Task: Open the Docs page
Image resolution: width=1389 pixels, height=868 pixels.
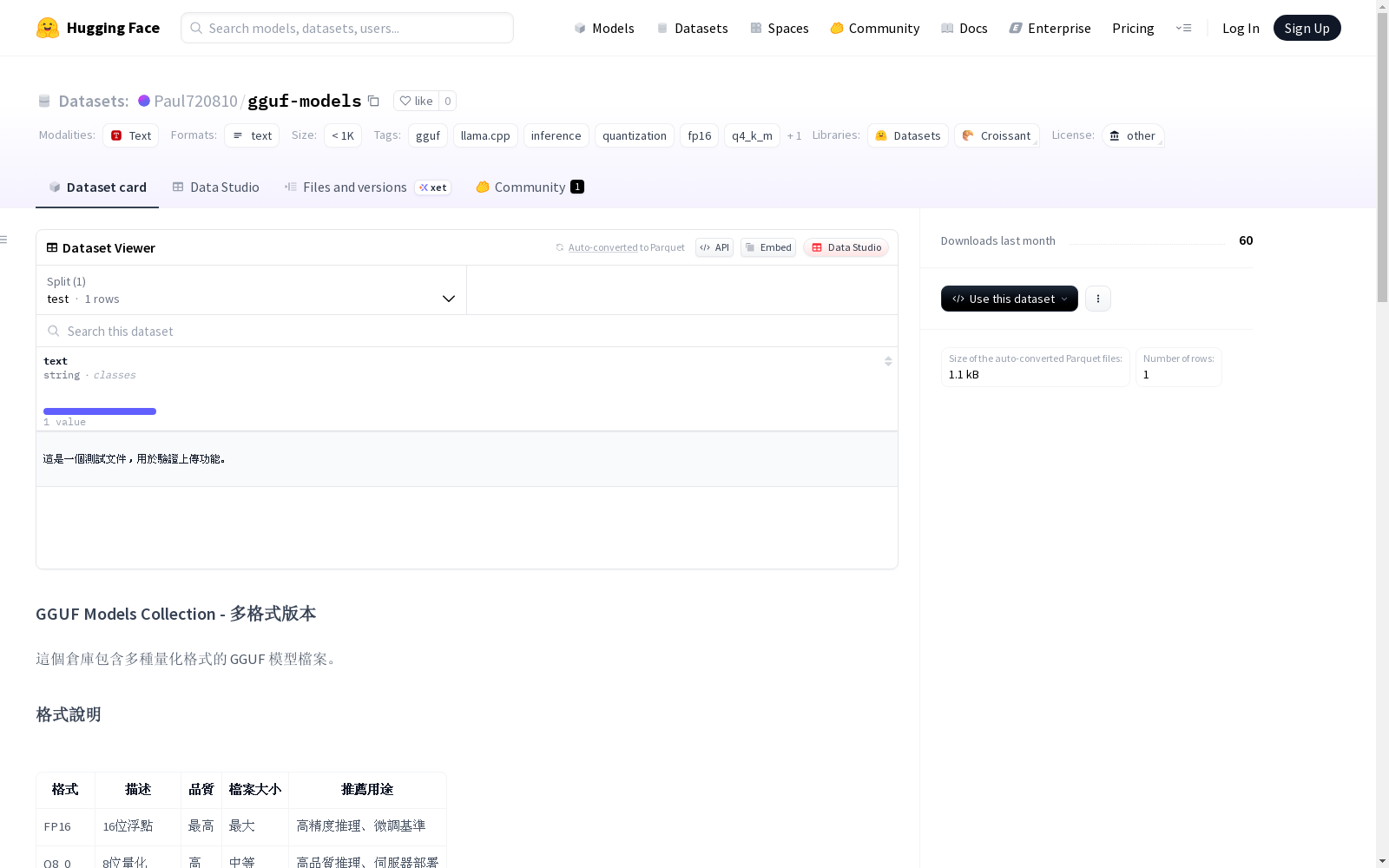Action: (x=964, y=28)
